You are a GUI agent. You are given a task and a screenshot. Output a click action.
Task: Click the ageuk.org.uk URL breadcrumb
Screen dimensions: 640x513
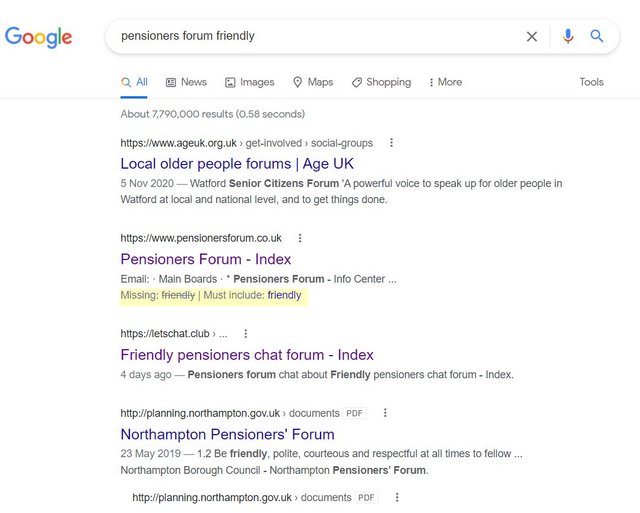tap(247, 143)
